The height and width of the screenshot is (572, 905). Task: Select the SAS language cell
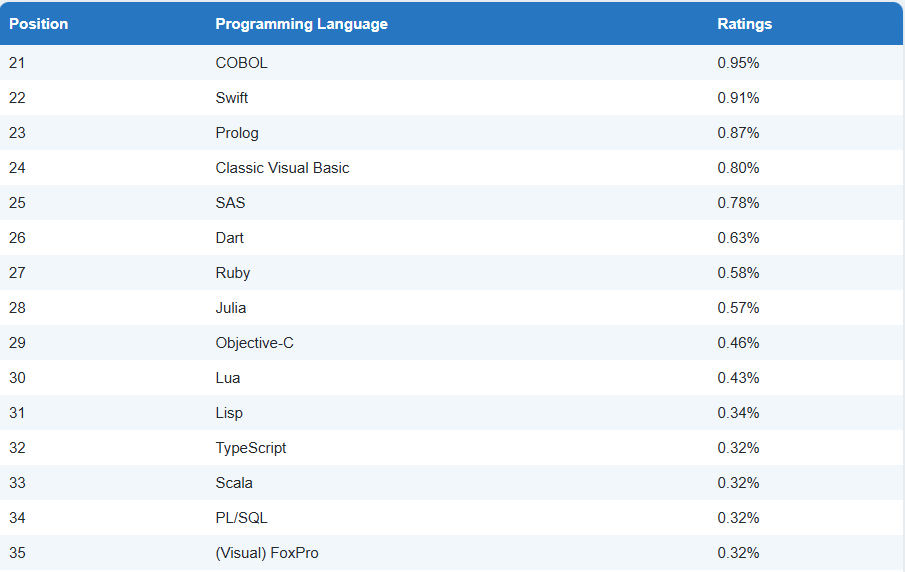point(230,203)
